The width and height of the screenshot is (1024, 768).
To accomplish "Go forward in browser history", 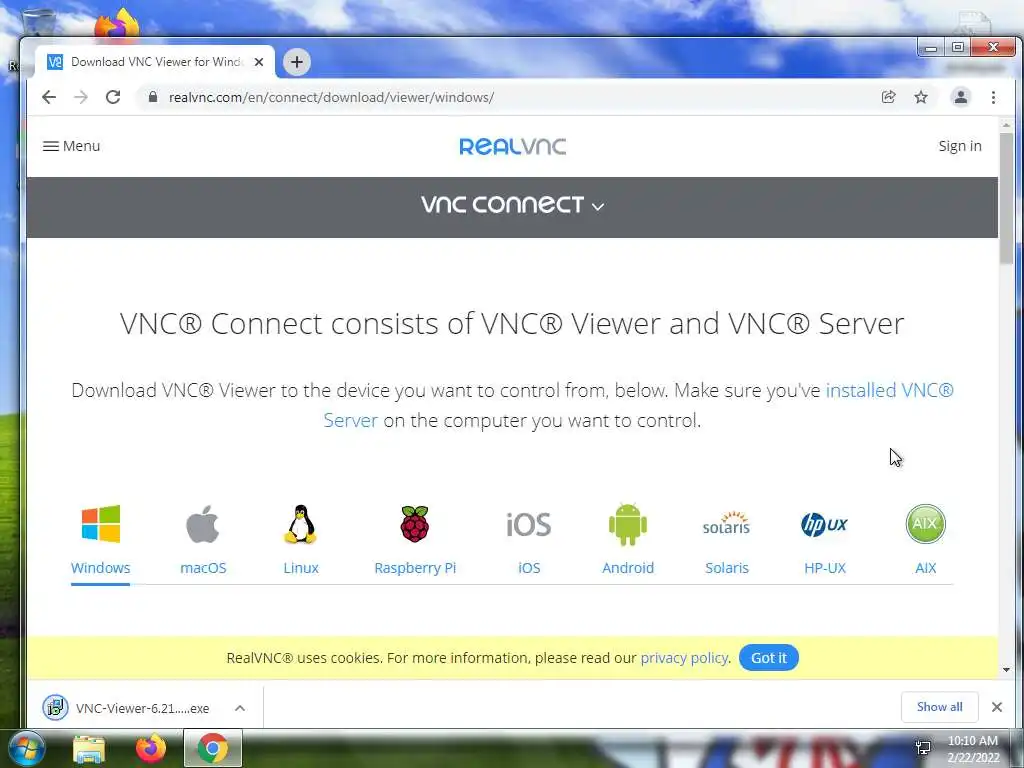I will click(80, 97).
